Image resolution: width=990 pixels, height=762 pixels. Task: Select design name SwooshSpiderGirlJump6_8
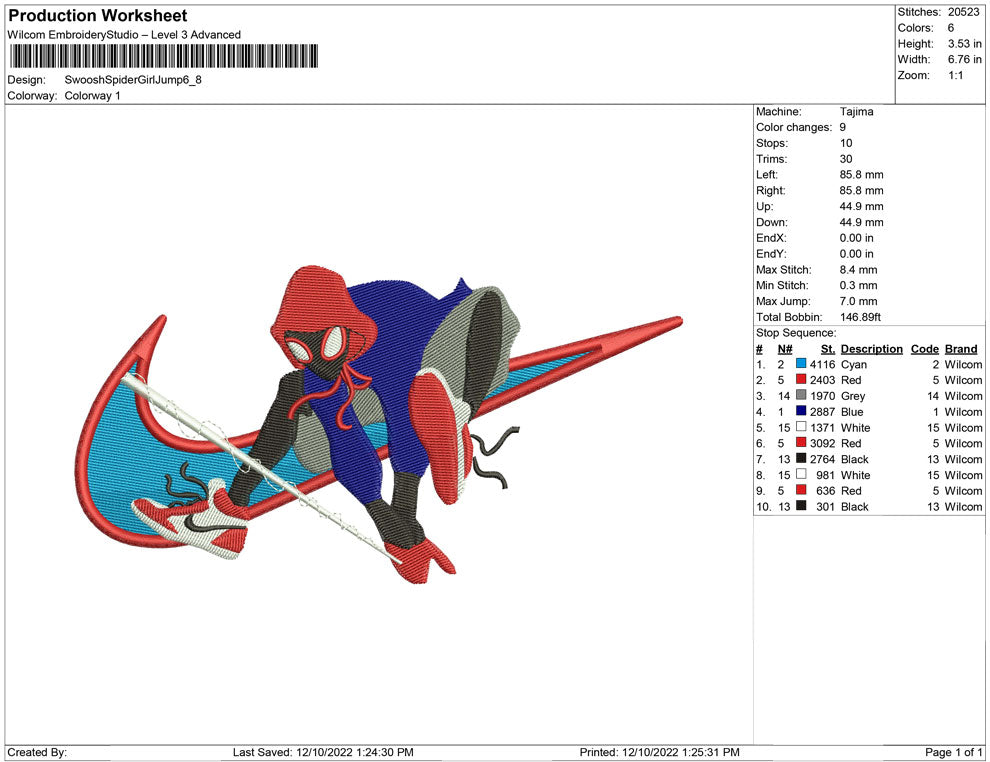point(133,80)
